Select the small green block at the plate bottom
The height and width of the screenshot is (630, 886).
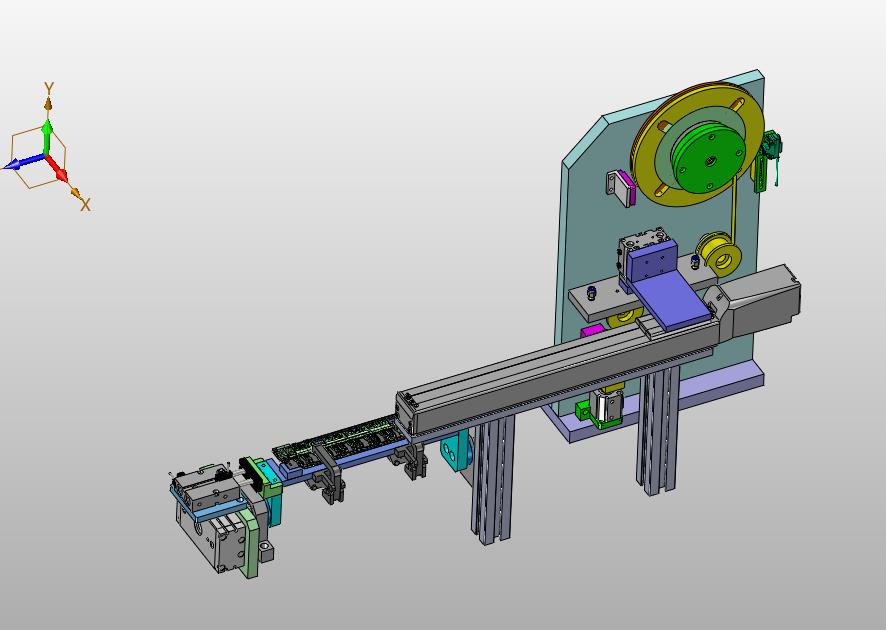tap(583, 410)
